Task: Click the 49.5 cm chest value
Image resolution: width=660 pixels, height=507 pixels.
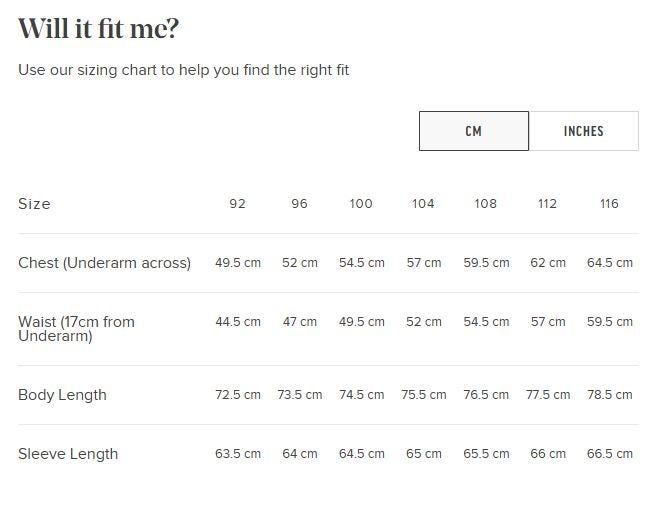Action: (x=238, y=263)
